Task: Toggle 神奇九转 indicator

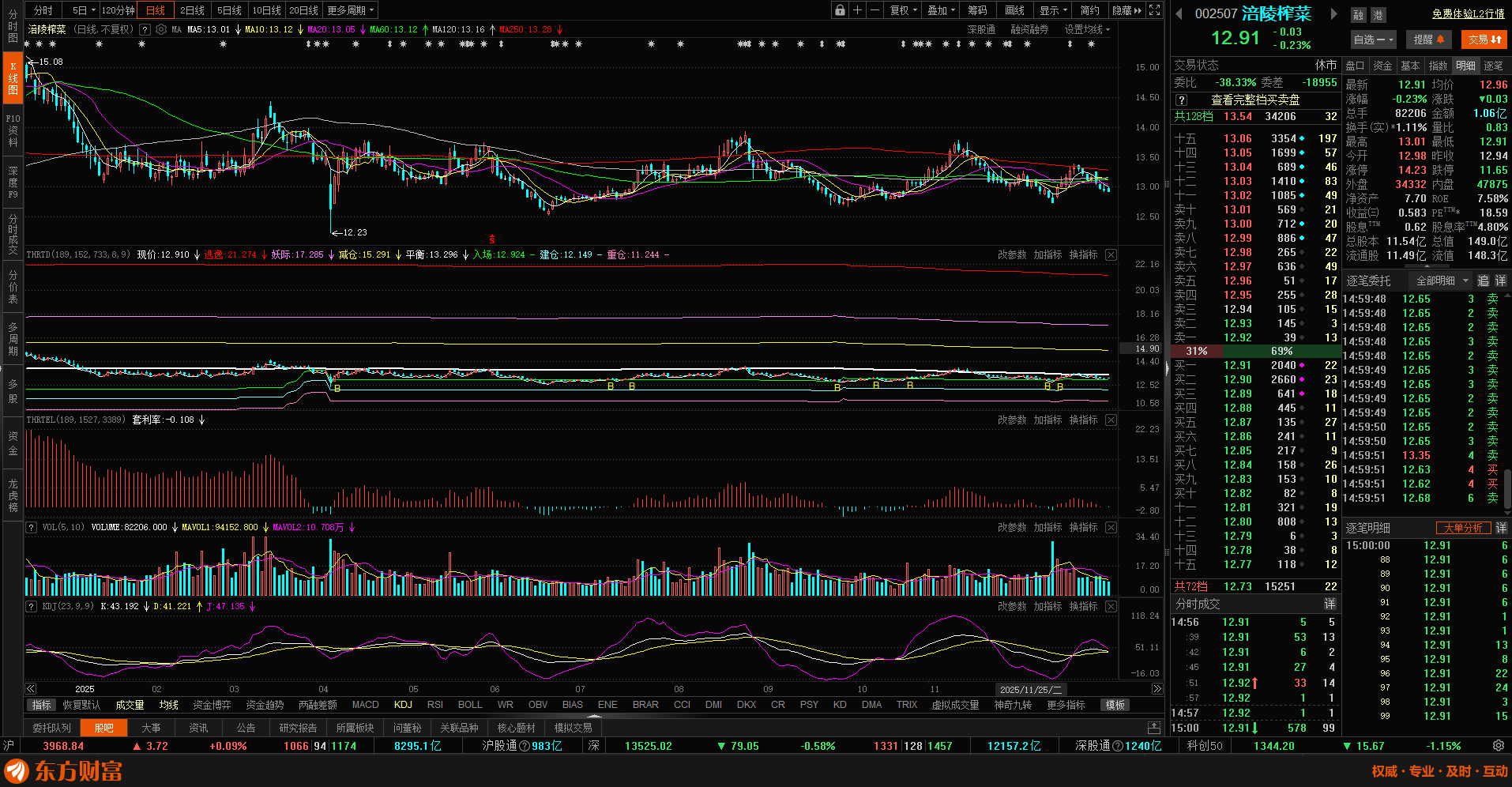Action: pos(1013,705)
